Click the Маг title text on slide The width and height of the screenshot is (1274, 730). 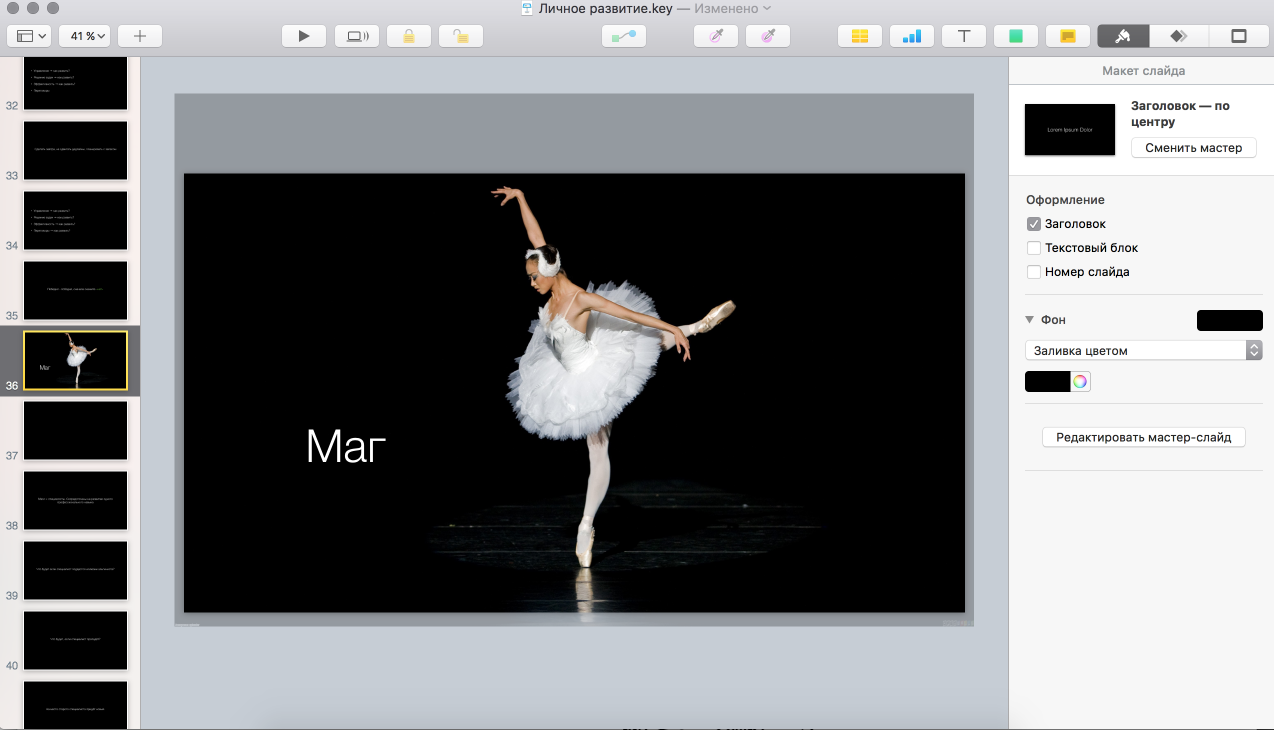(x=346, y=447)
